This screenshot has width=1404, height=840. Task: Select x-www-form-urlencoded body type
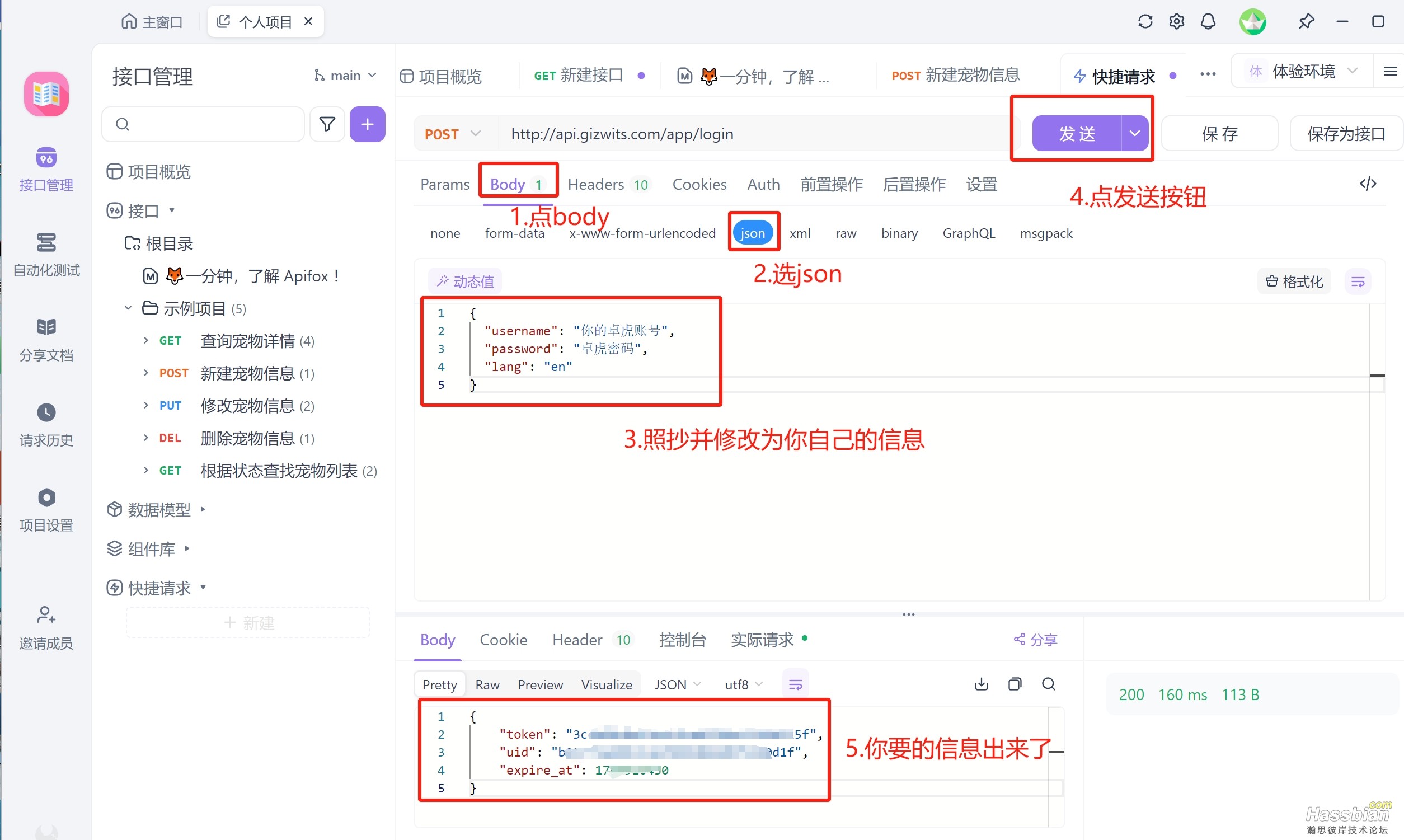pos(642,233)
